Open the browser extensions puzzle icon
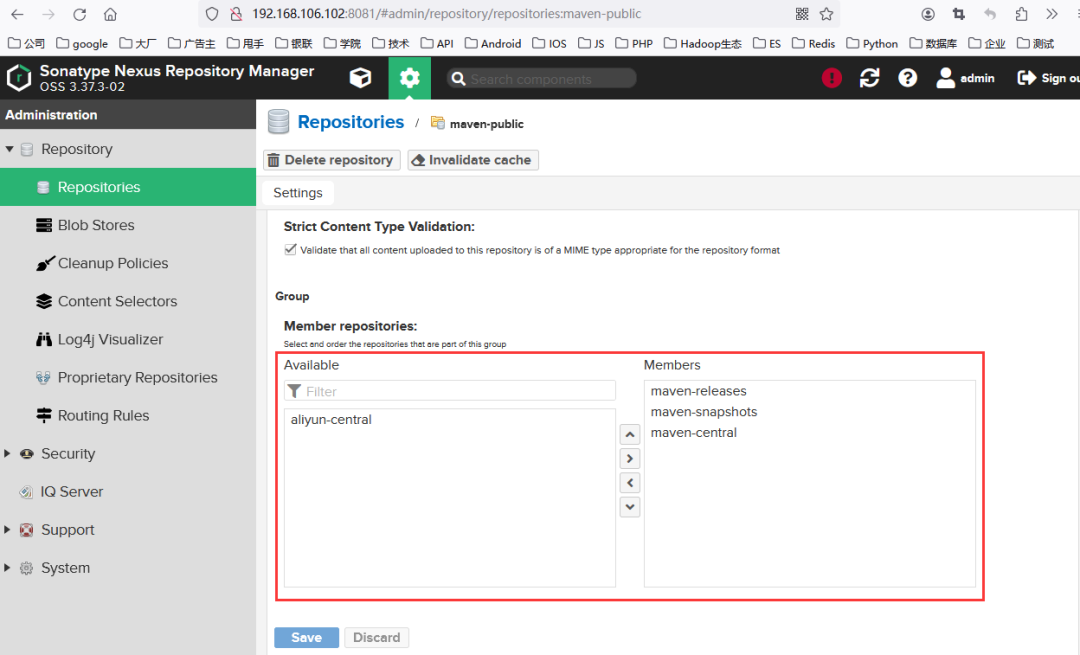1080x655 pixels. pyautogui.click(x=1021, y=14)
